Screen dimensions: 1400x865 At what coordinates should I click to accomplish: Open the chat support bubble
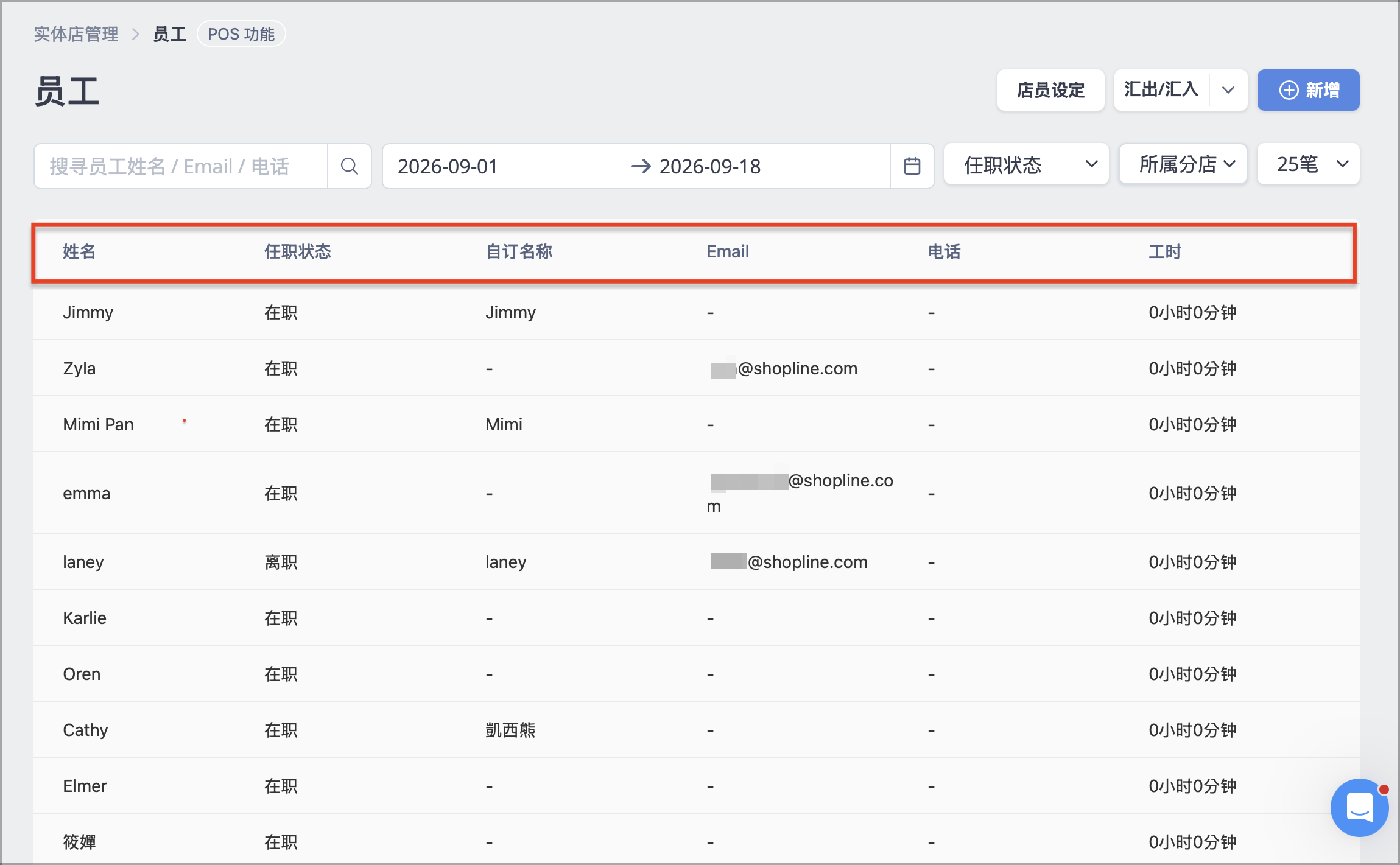click(x=1359, y=808)
